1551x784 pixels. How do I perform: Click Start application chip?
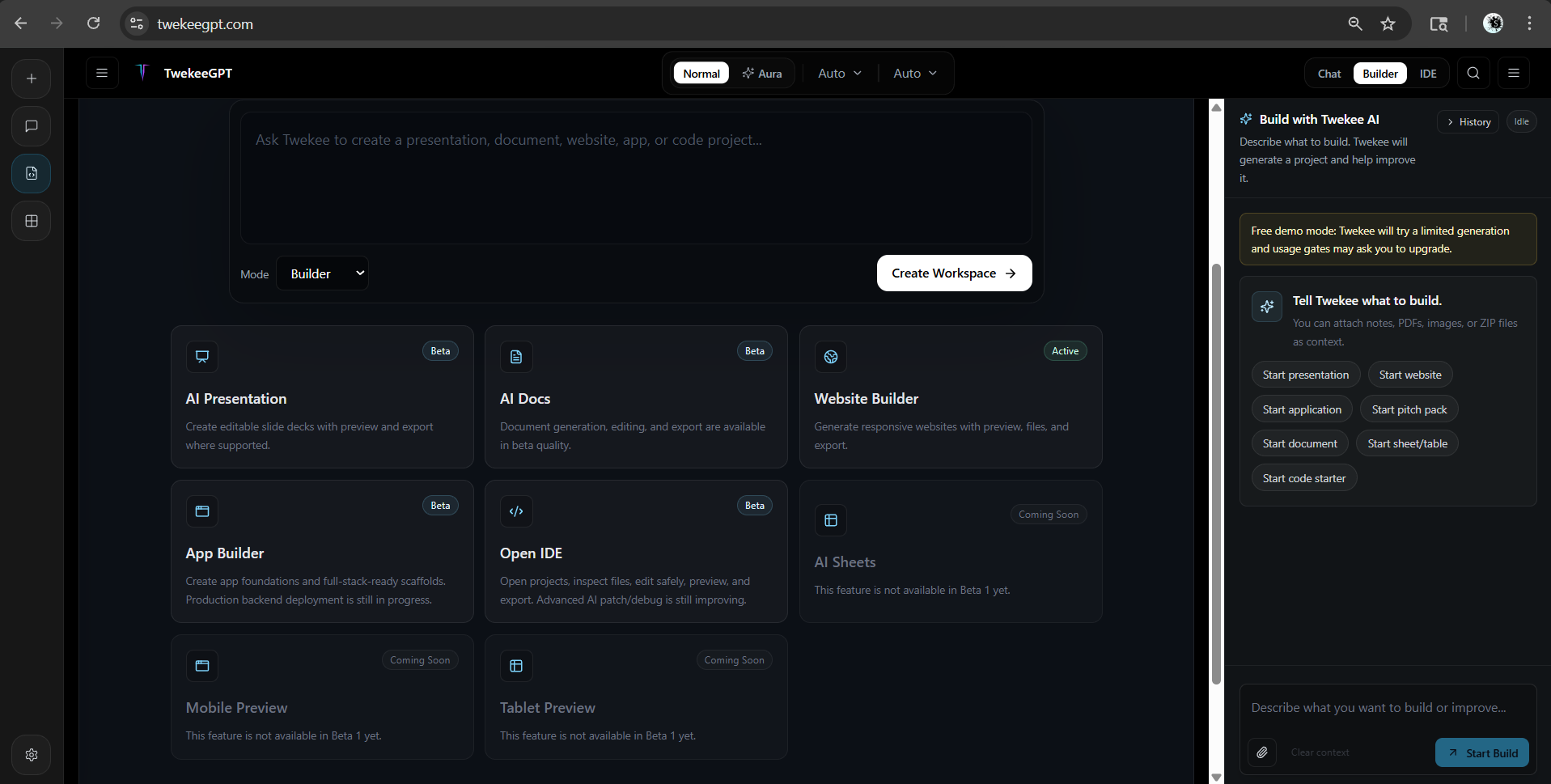(1302, 409)
